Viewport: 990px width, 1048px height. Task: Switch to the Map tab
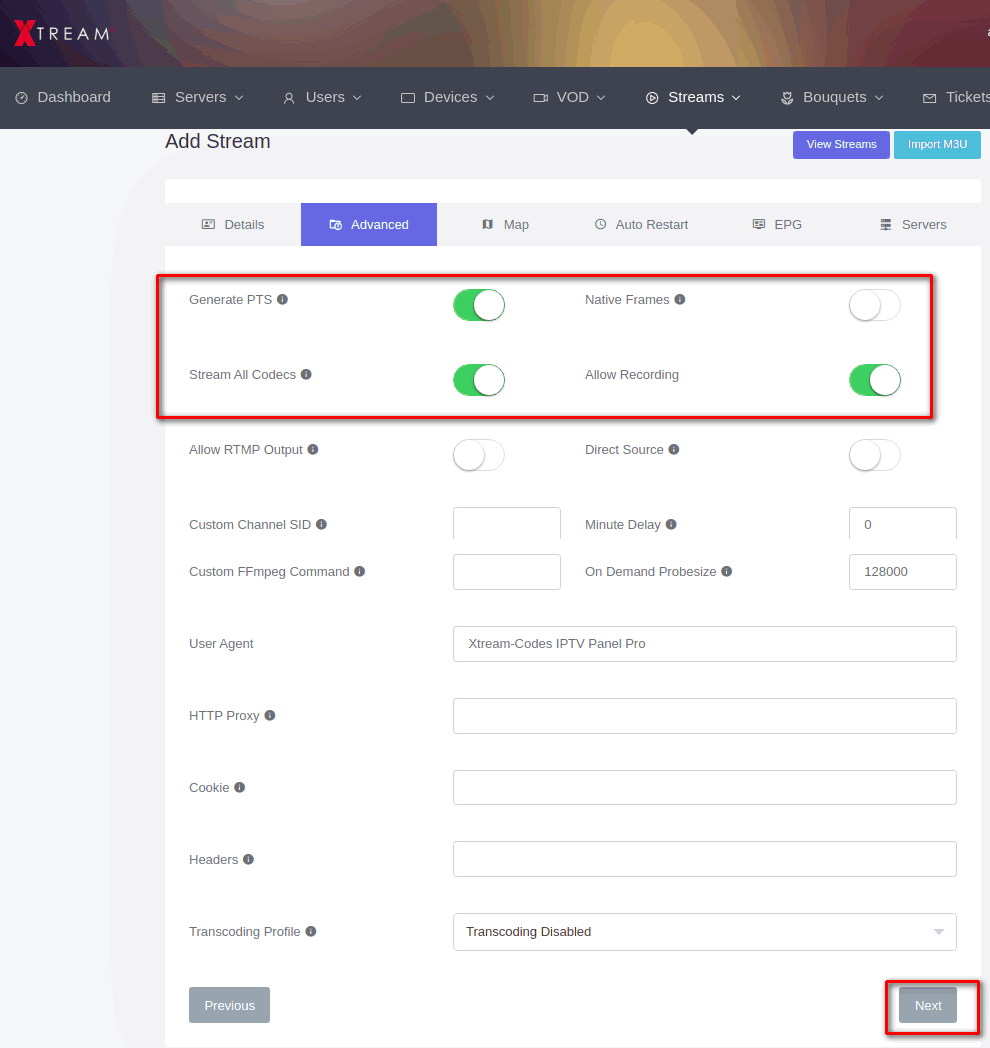[x=506, y=224]
